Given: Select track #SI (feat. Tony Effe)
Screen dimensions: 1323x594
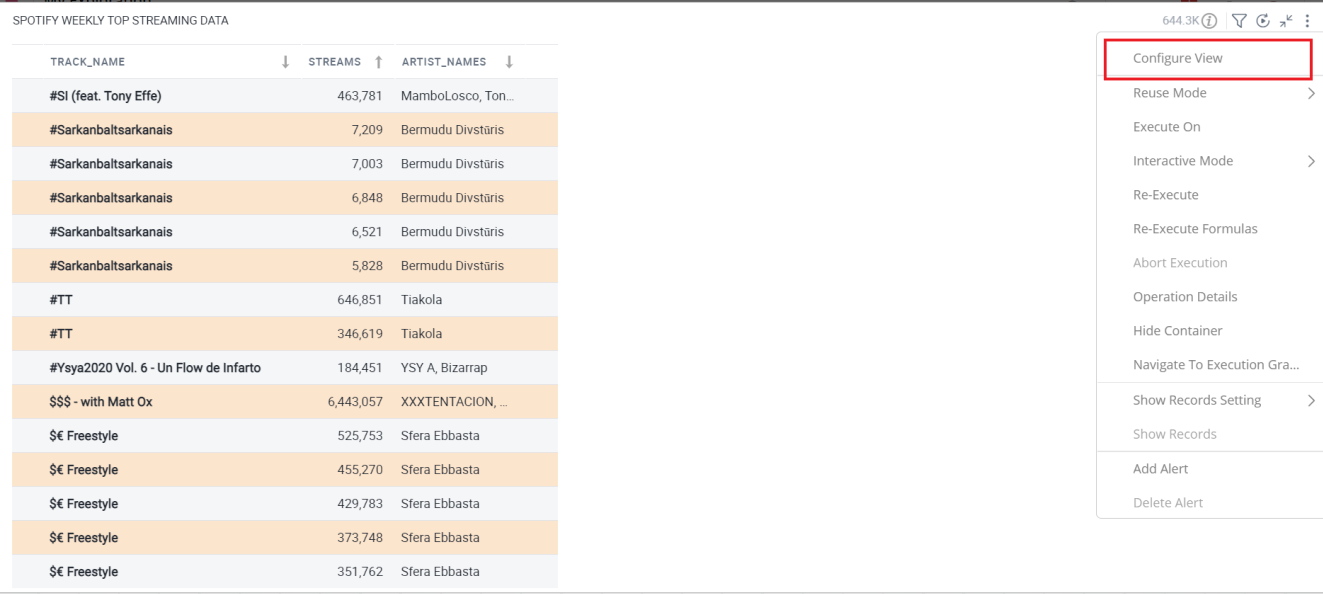Looking at the screenshot, I should tap(105, 96).
